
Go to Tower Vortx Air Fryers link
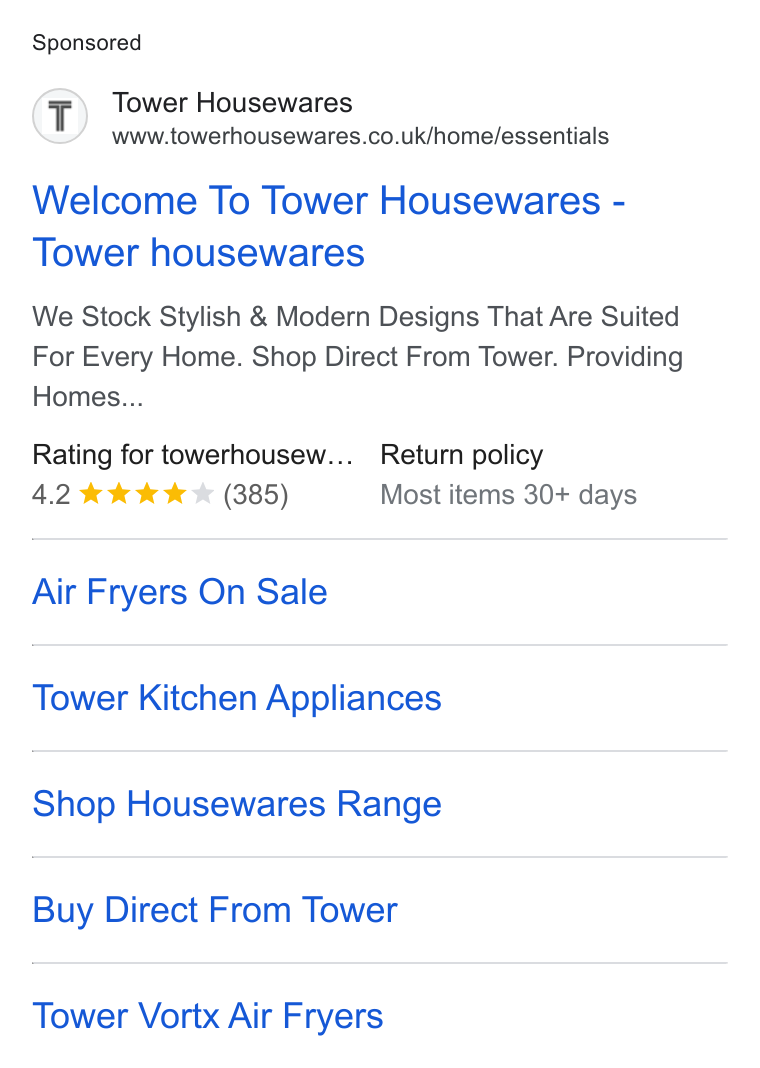[x=208, y=1016]
